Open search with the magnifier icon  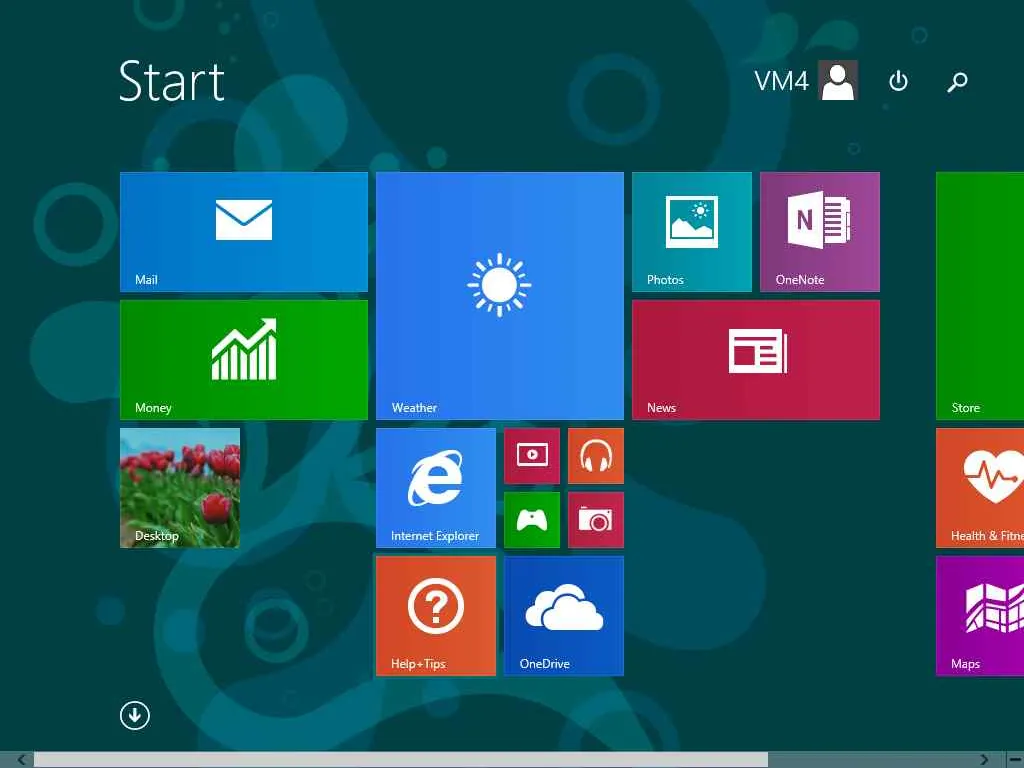(x=957, y=82)
